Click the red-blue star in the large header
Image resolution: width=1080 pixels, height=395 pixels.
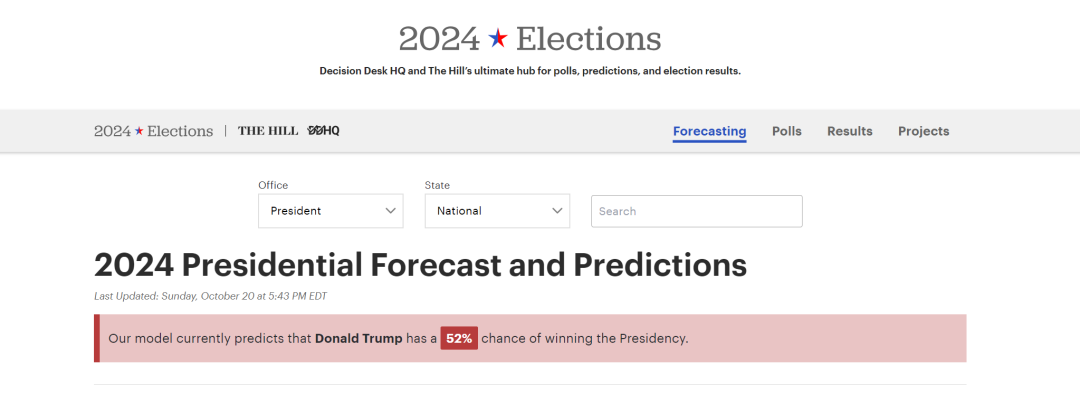point(497,38)
